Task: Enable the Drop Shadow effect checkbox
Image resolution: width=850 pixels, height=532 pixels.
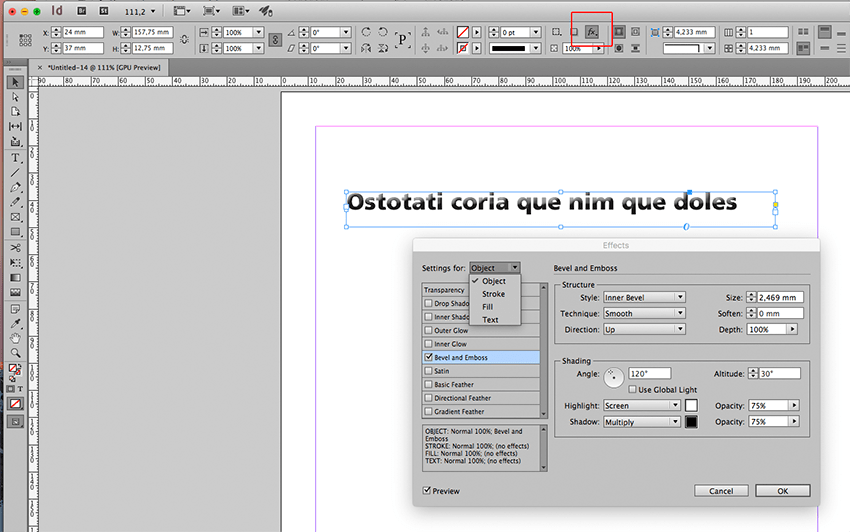Action: point(429,303)
